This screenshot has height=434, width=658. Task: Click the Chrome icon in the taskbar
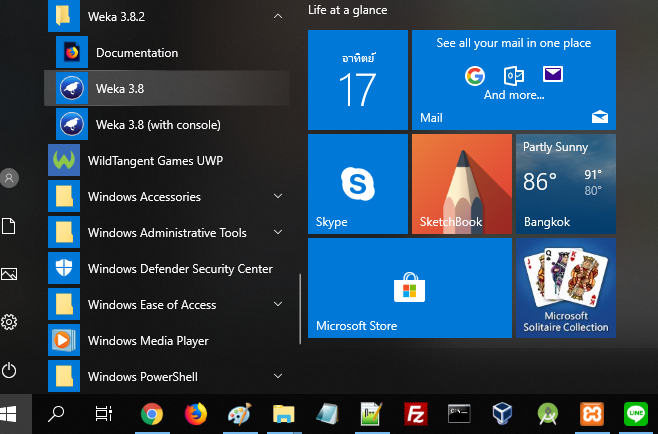click(x=152, y=413)
